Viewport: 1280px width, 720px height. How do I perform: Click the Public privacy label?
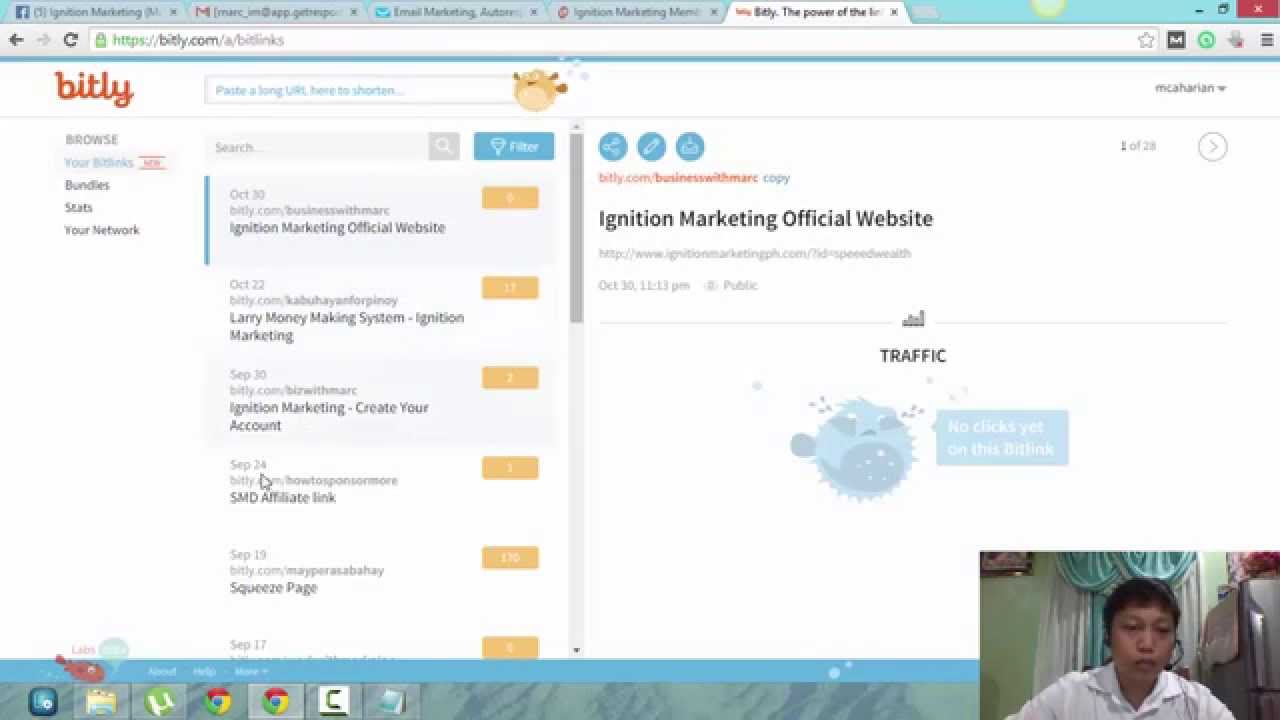click(740, 285)
